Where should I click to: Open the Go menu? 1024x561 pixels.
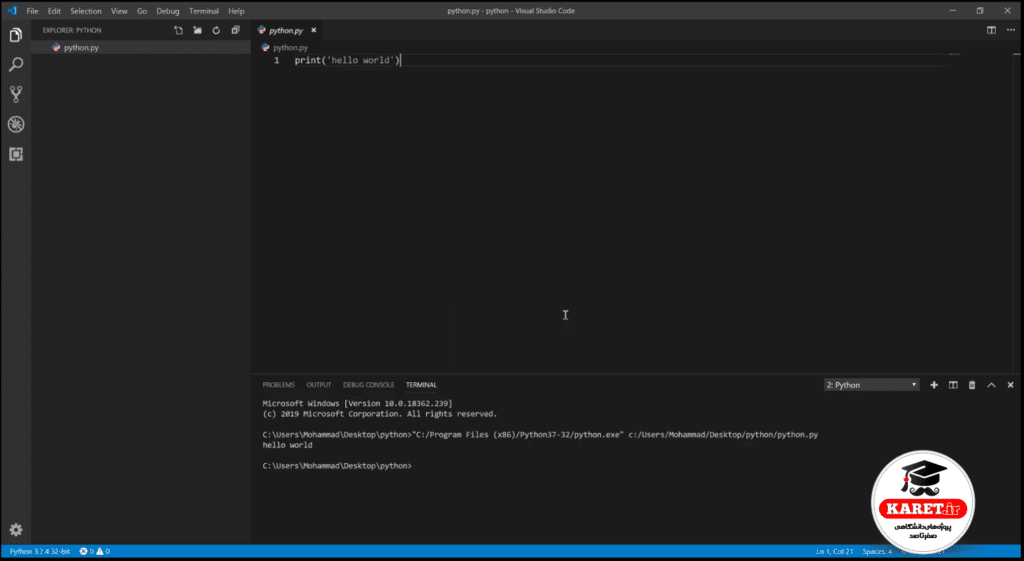click(x=142, y=11)
